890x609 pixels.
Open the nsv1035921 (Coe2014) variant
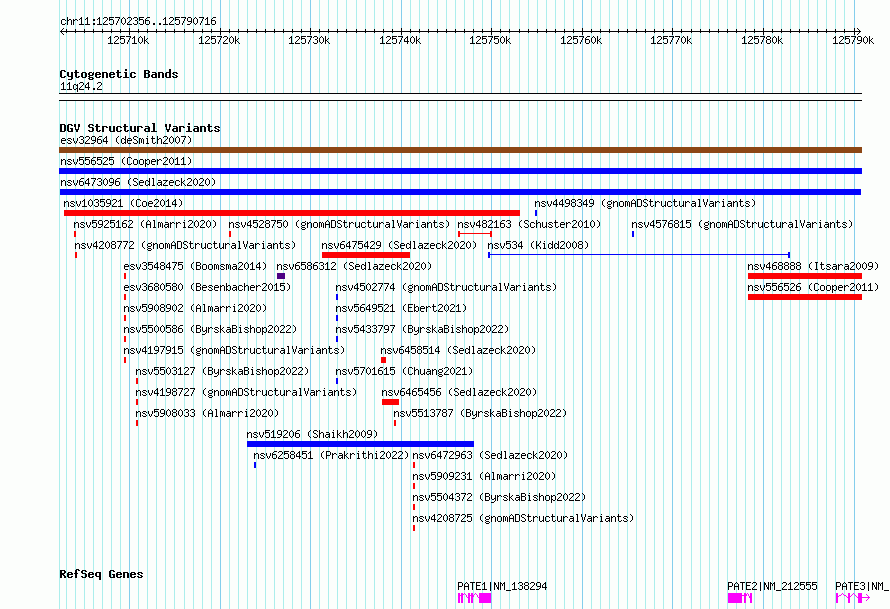click(x=123, y=203)
